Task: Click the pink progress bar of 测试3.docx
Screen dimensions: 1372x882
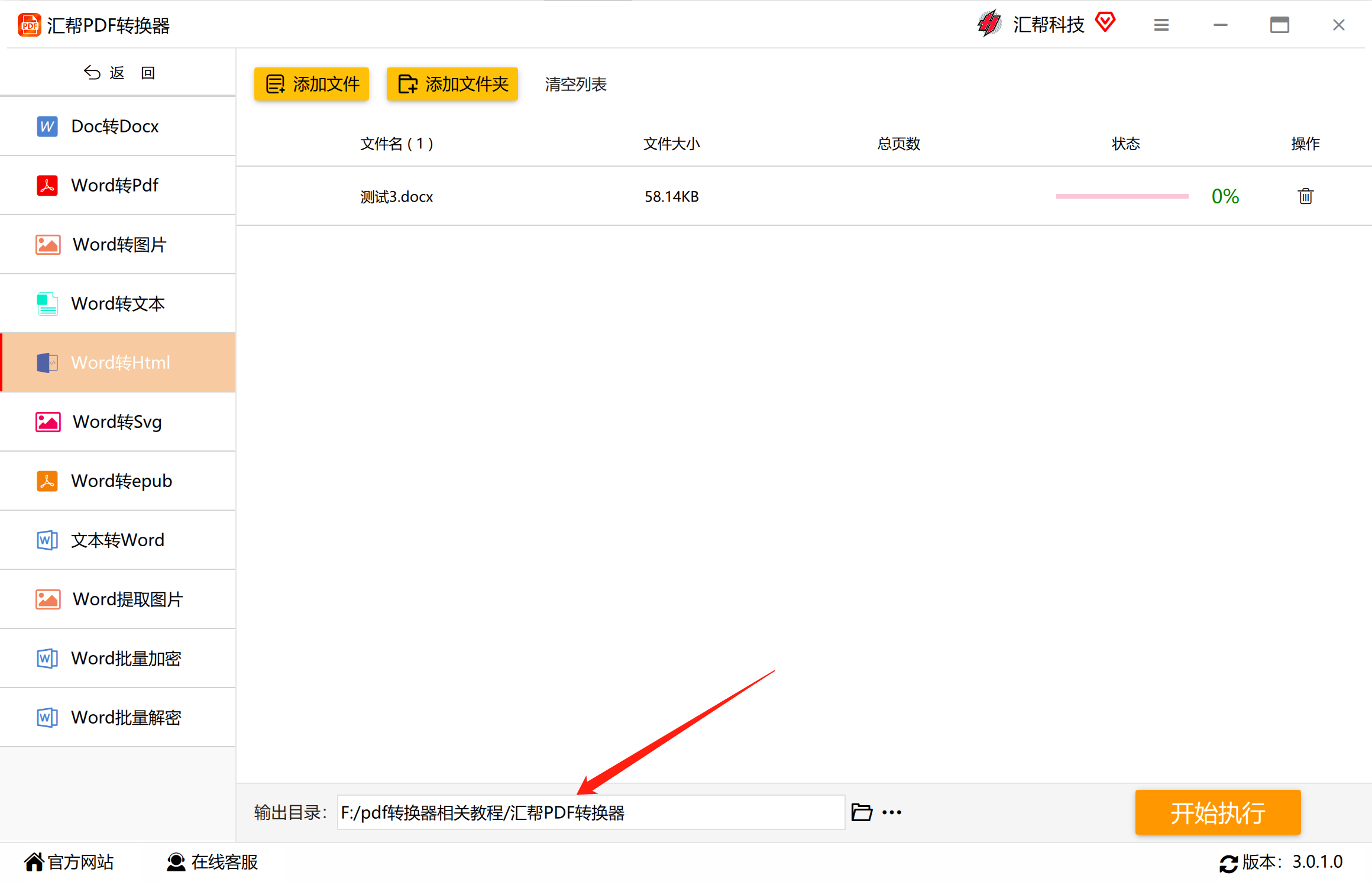Action: point(1122,196)
